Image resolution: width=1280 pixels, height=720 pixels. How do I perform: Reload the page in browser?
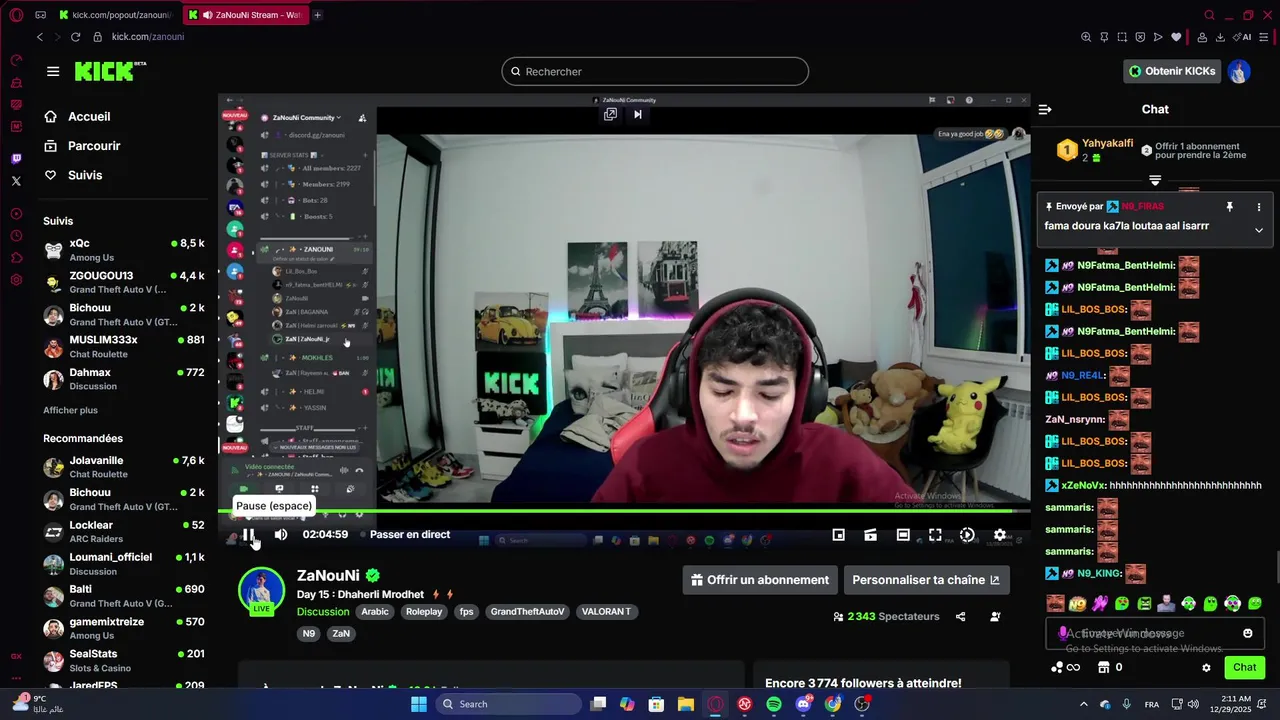[x=75, y=37]
